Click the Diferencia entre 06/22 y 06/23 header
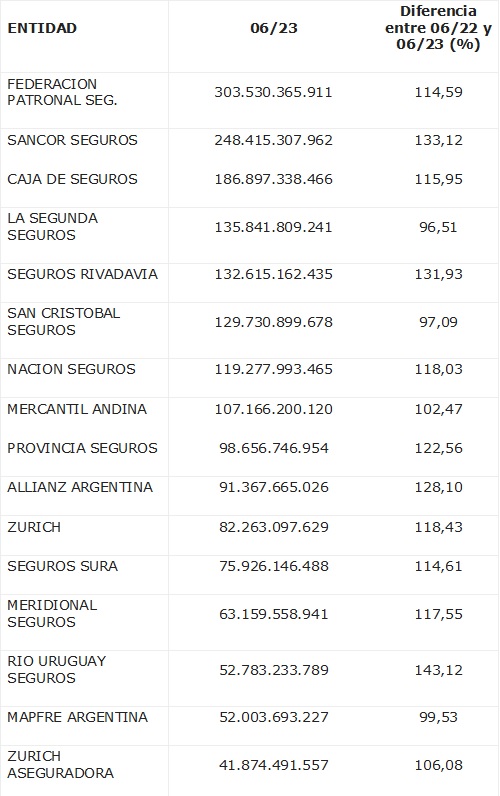 (x=438, y=27)
